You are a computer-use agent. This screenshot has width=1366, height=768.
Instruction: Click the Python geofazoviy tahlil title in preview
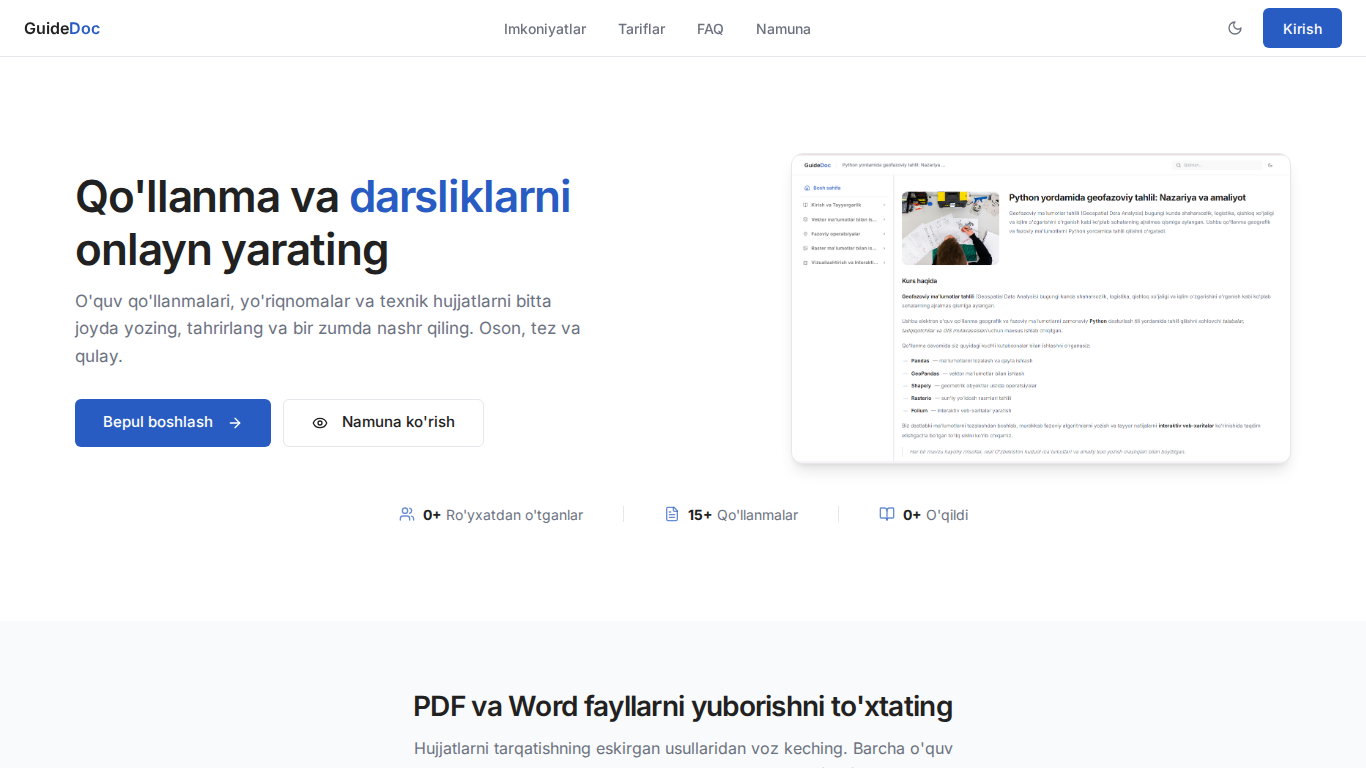[1127, 198]
